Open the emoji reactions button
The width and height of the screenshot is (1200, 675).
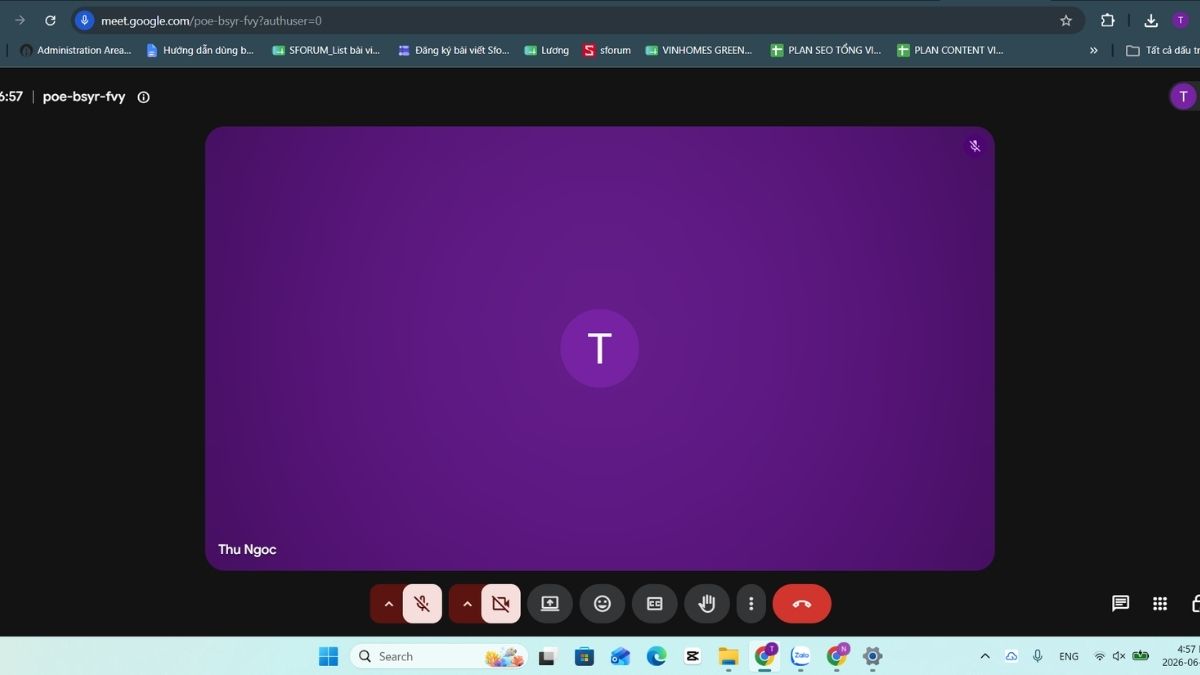(x=602, y=604)
